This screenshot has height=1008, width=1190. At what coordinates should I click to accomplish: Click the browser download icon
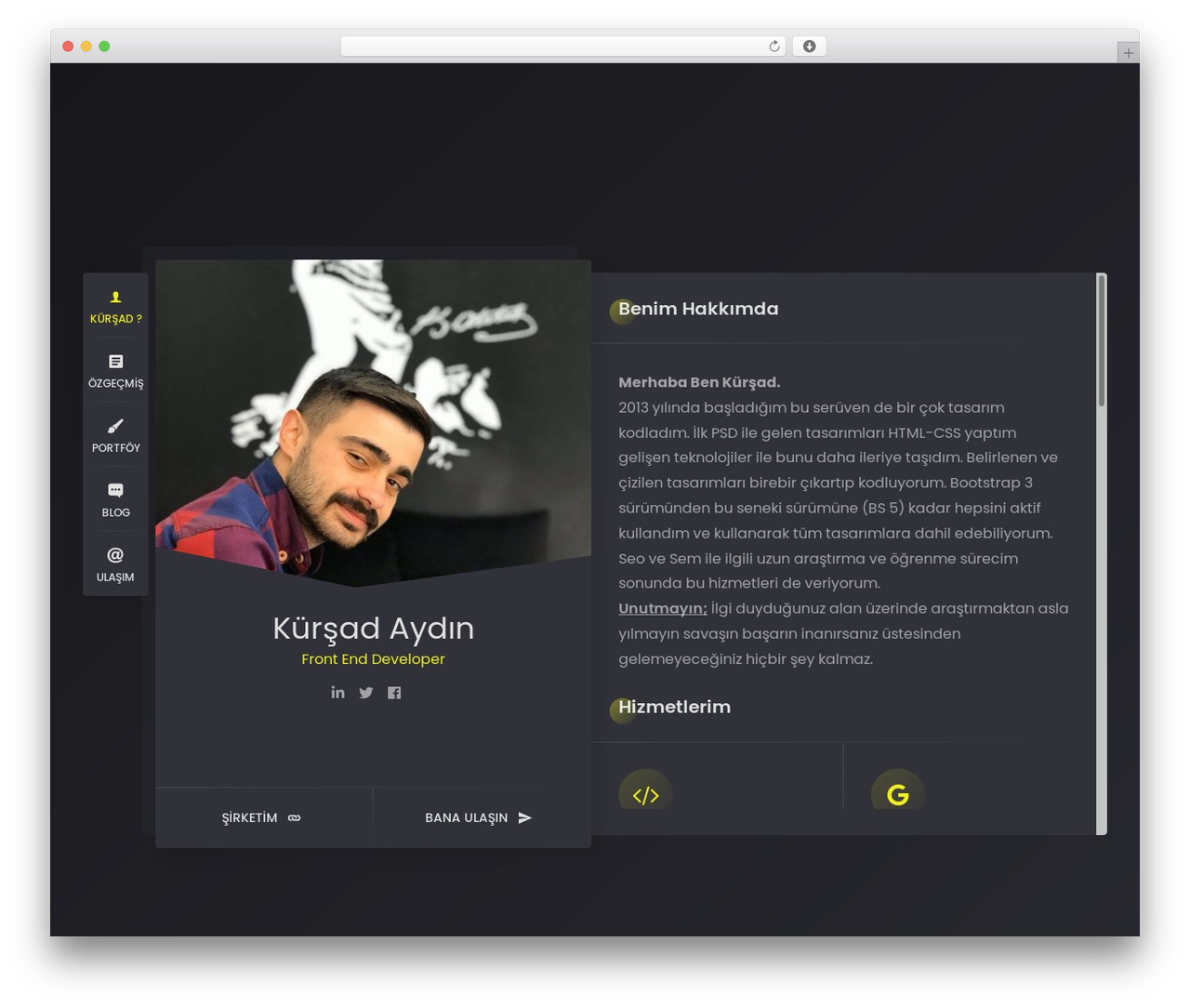tap(809, 46)
